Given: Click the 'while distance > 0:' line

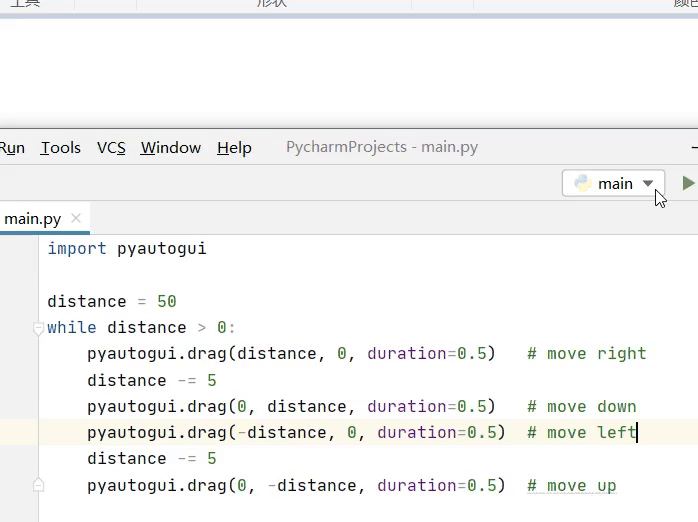Looking at the screenshot, I should (x=141, y=328).
